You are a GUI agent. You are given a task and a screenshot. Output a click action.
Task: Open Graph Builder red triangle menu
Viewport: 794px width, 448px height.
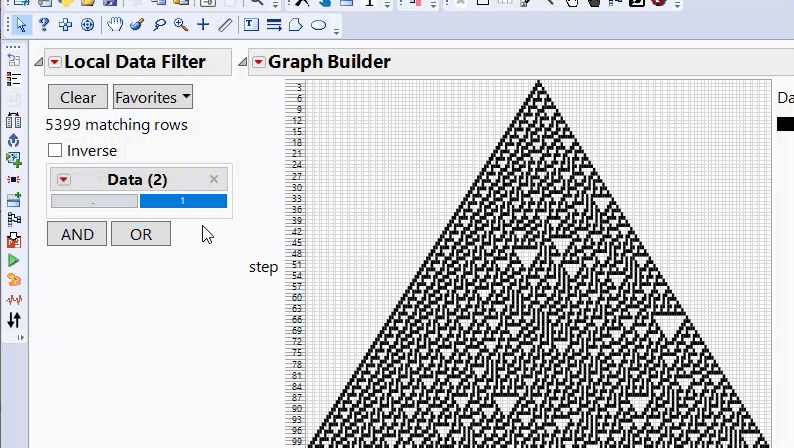259,62
